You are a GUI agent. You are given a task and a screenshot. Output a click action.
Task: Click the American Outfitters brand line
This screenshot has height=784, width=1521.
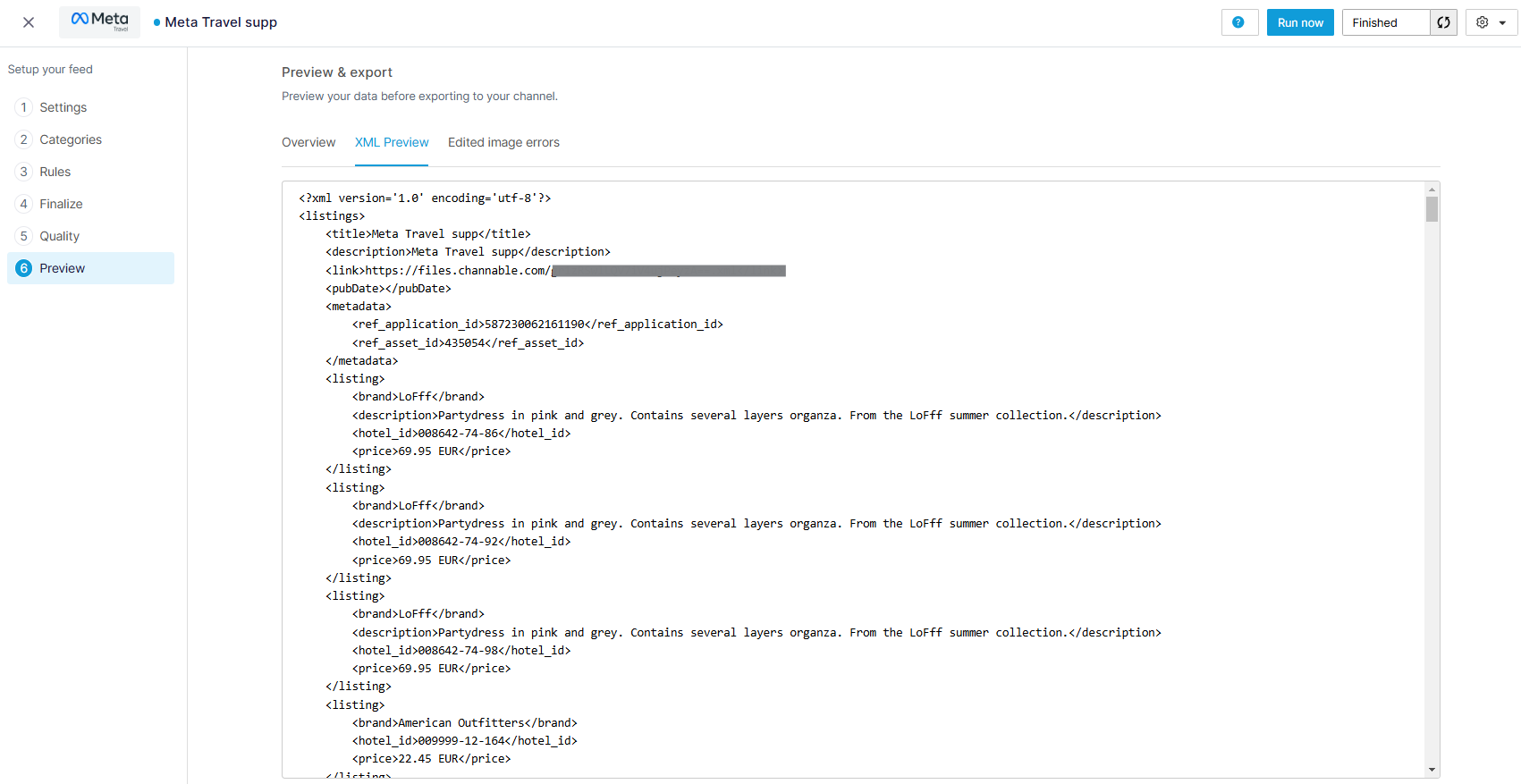[x=465, y=722]
